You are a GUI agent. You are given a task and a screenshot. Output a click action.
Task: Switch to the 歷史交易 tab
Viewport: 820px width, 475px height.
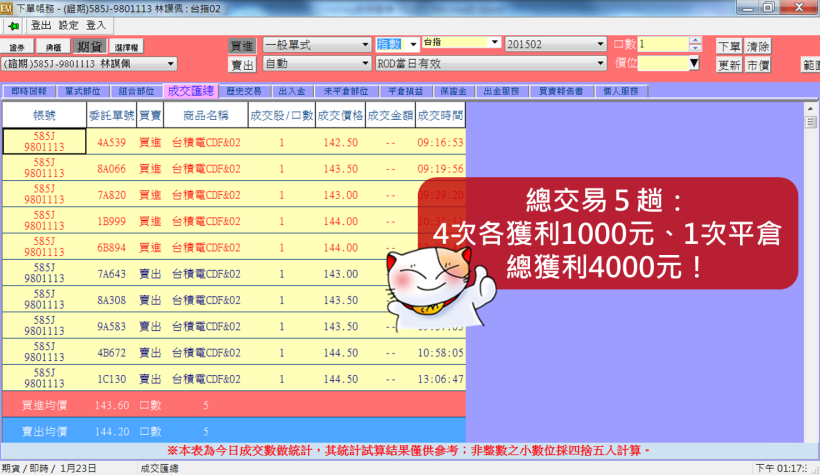[x=243, y=90]
